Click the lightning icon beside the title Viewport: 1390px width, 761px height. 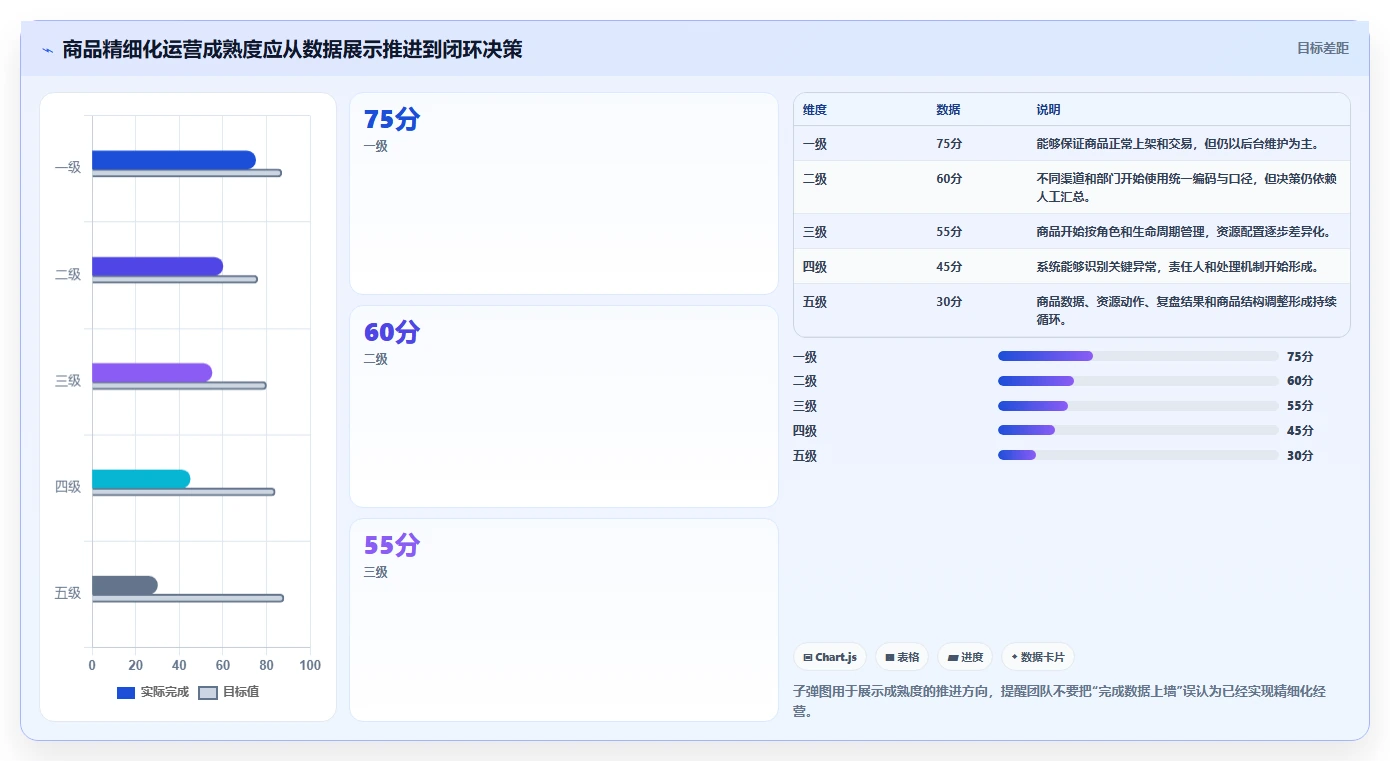click(x=47, y=50)
